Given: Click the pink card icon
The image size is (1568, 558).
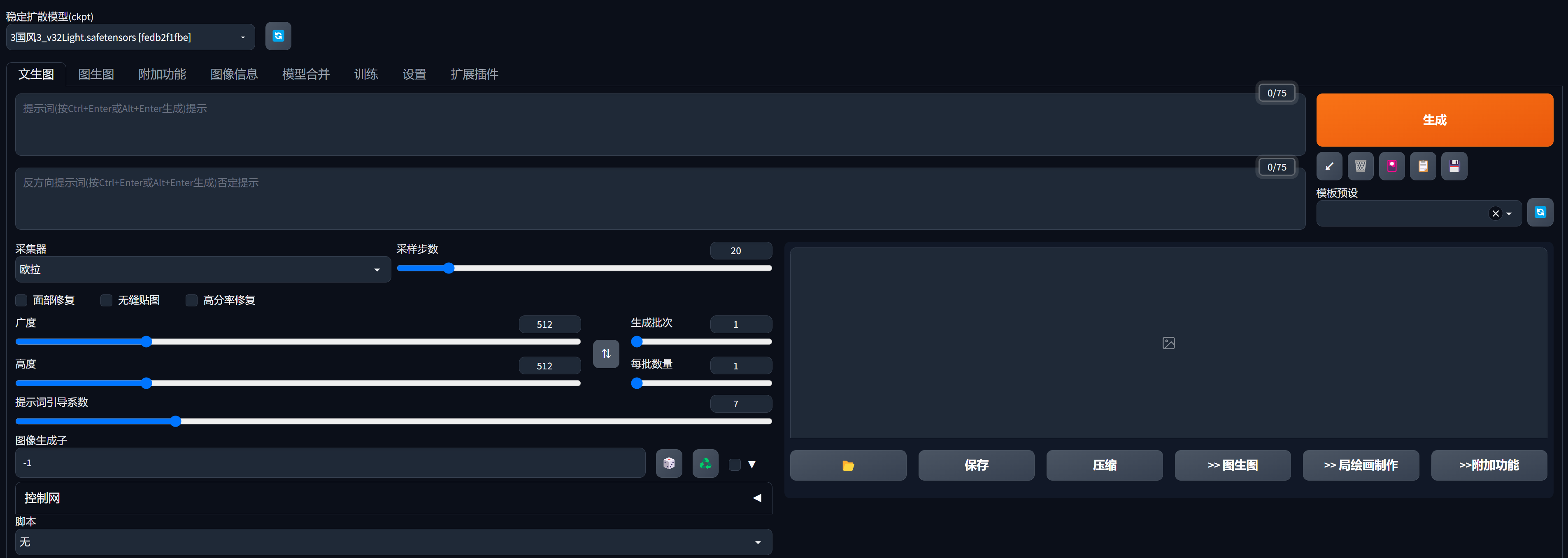Looking at the screenshot, I should (x=1392, y=166).
